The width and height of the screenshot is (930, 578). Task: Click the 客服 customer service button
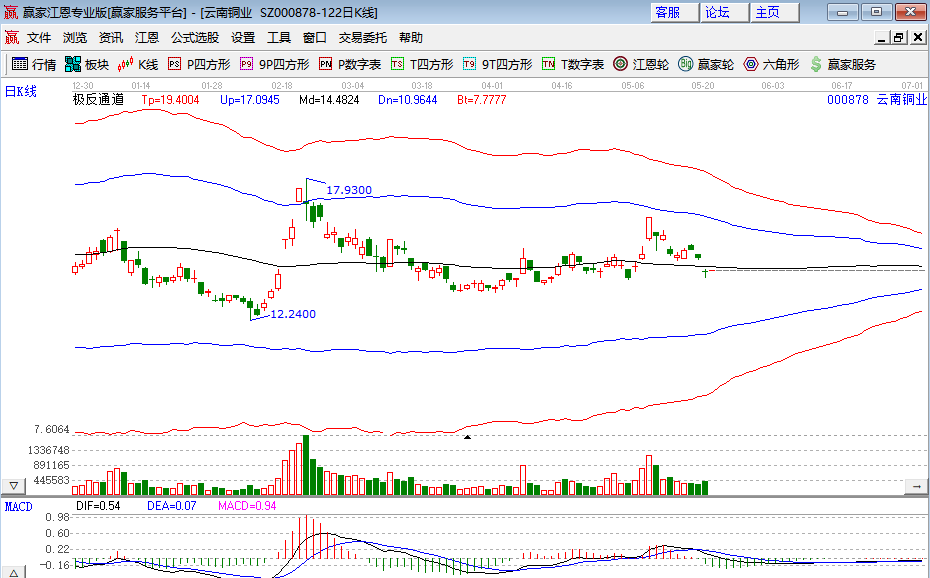[675, 12]
